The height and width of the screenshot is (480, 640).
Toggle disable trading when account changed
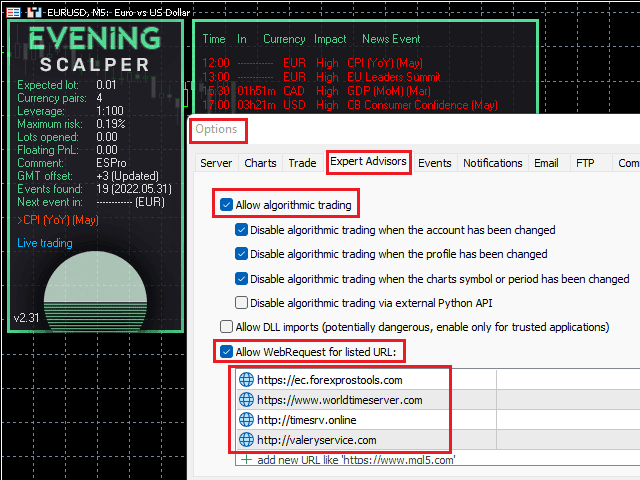click(241, 230)
